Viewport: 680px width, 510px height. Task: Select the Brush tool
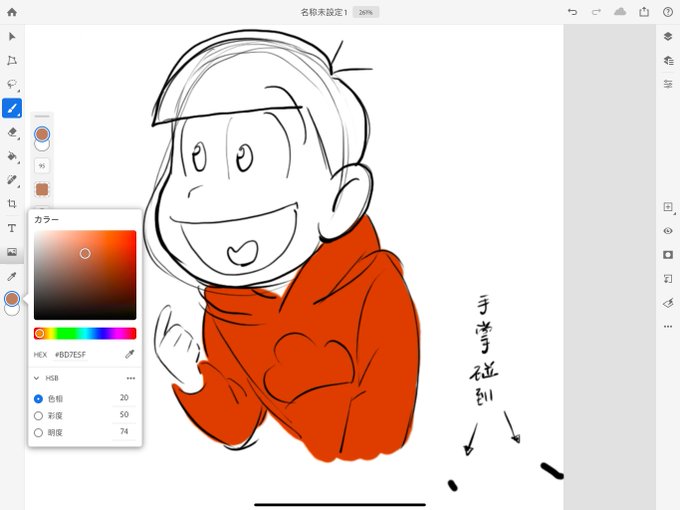pos(12,108)
